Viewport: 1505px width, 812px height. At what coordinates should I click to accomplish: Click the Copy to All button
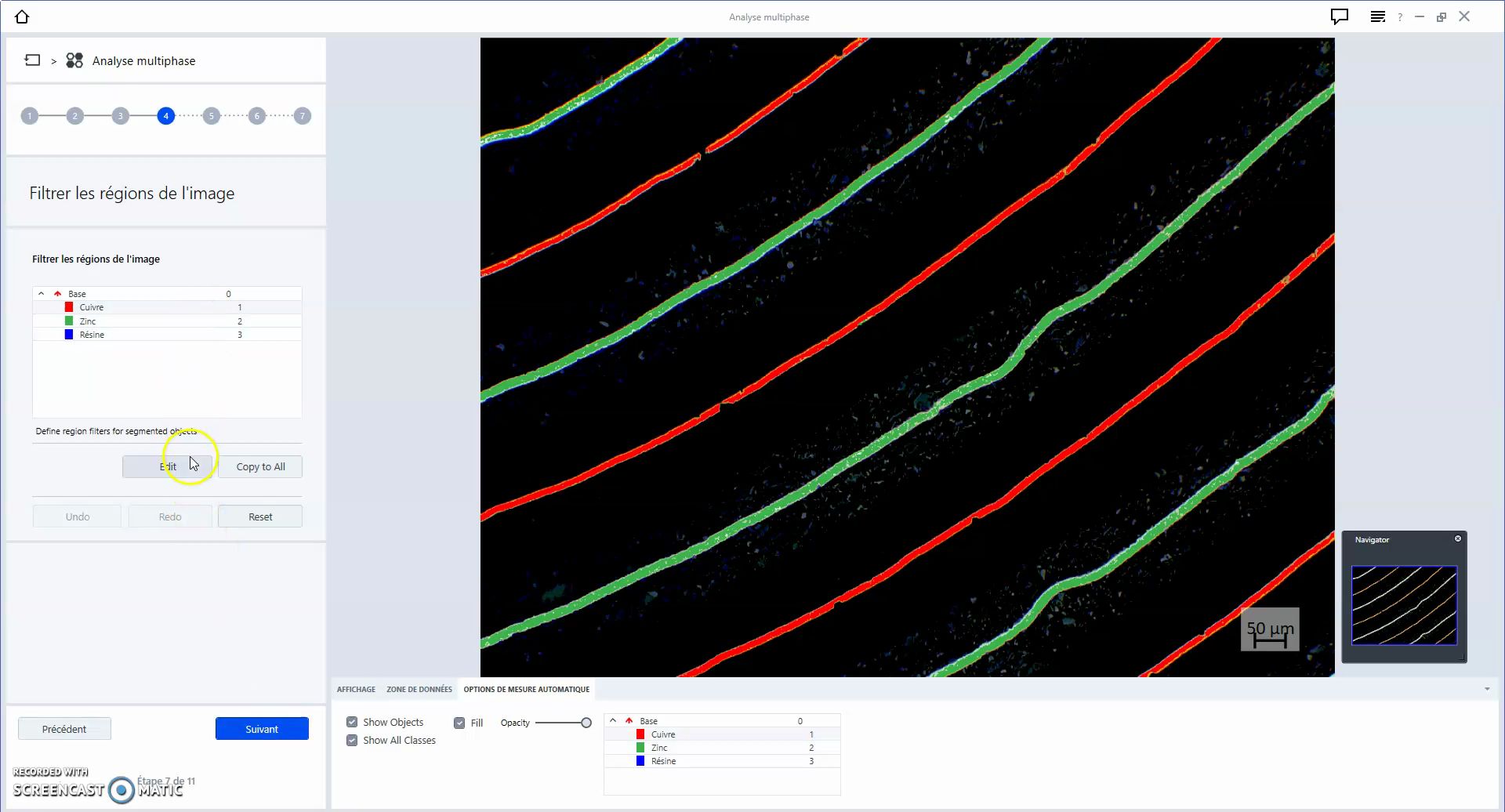(260, 466)
